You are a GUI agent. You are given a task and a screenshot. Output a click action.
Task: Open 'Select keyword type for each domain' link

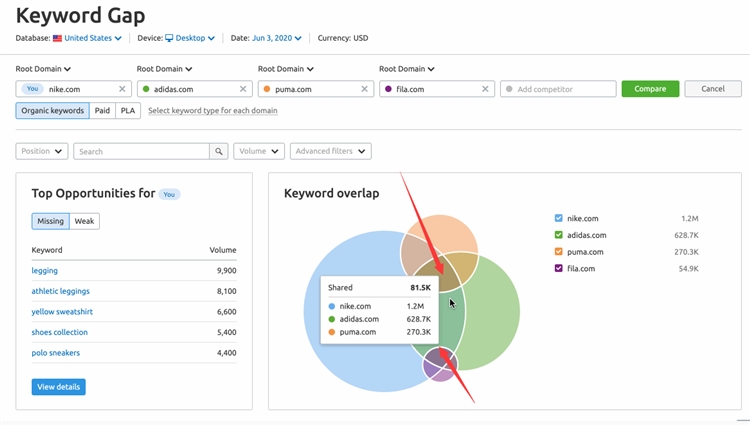coord(213,110)
